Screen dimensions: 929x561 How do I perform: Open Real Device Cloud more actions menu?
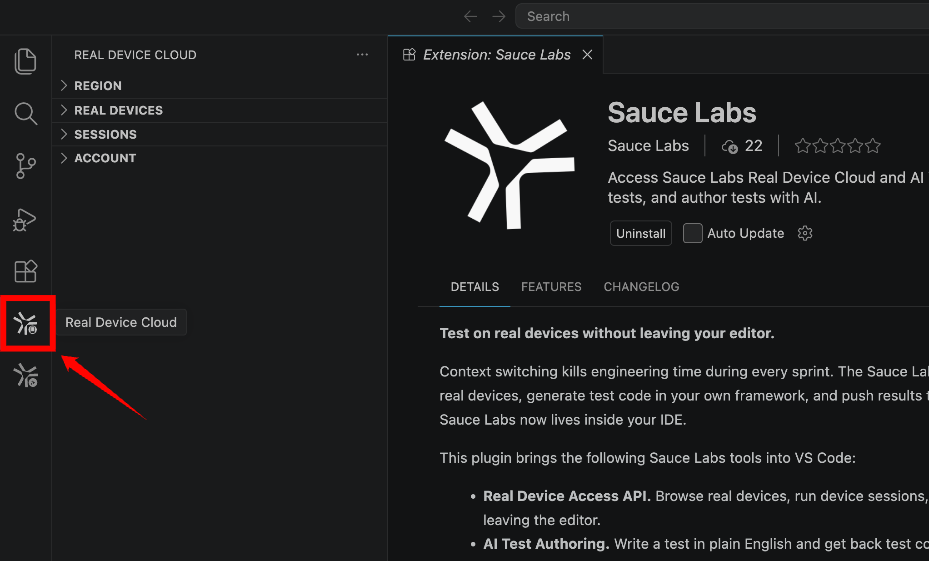point(362,55)
